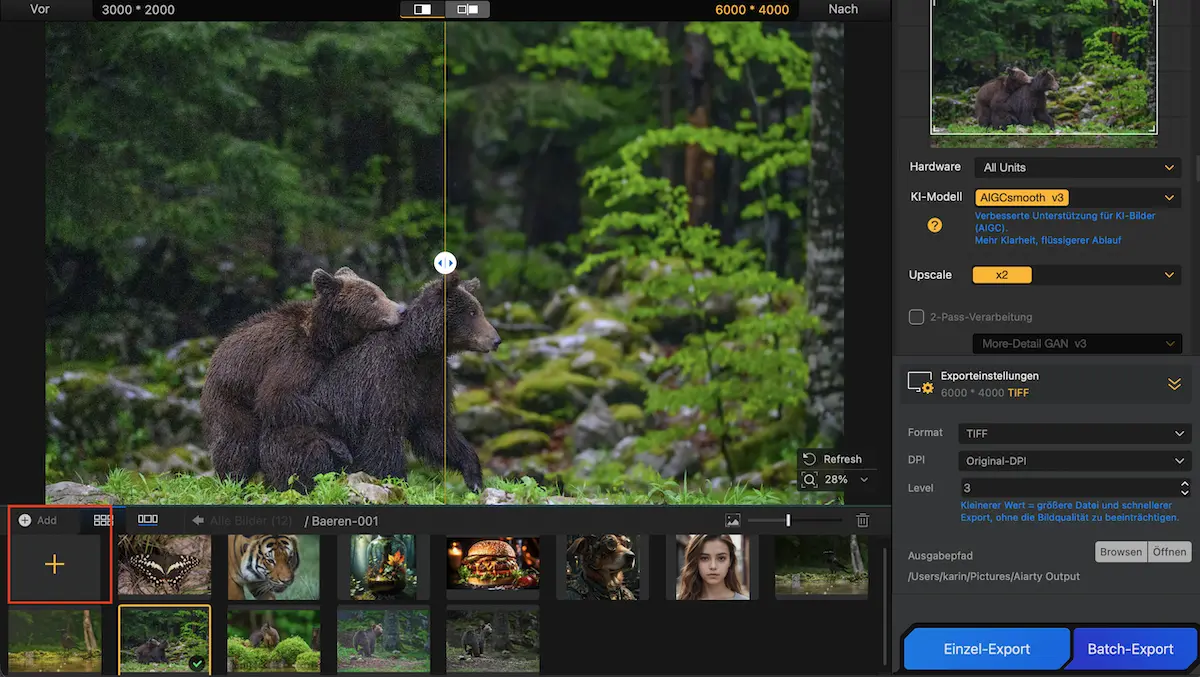Click the plus tile to add images
1200x677 pixels.
click(x=55, y=565)
